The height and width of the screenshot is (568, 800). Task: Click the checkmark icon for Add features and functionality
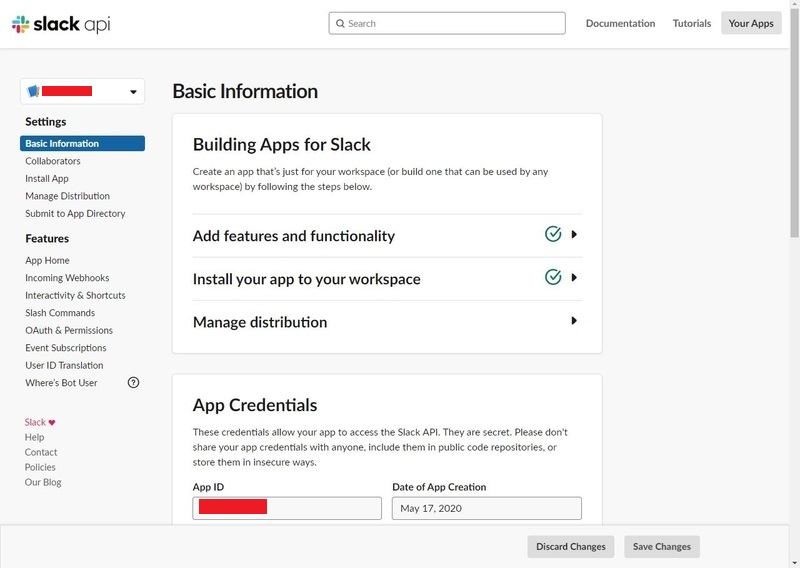click(x=553, y=234)
